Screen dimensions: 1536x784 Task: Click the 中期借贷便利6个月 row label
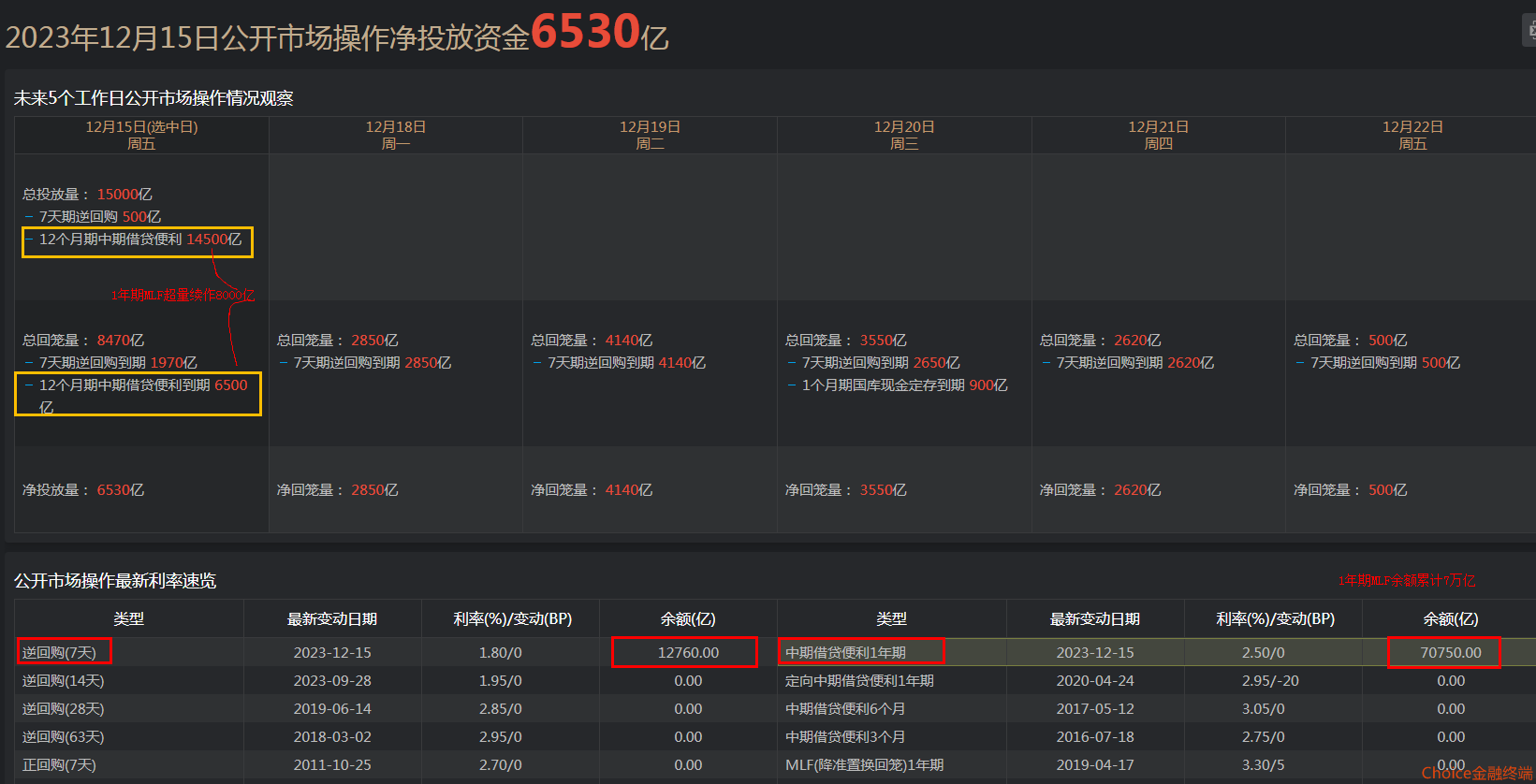845,708
